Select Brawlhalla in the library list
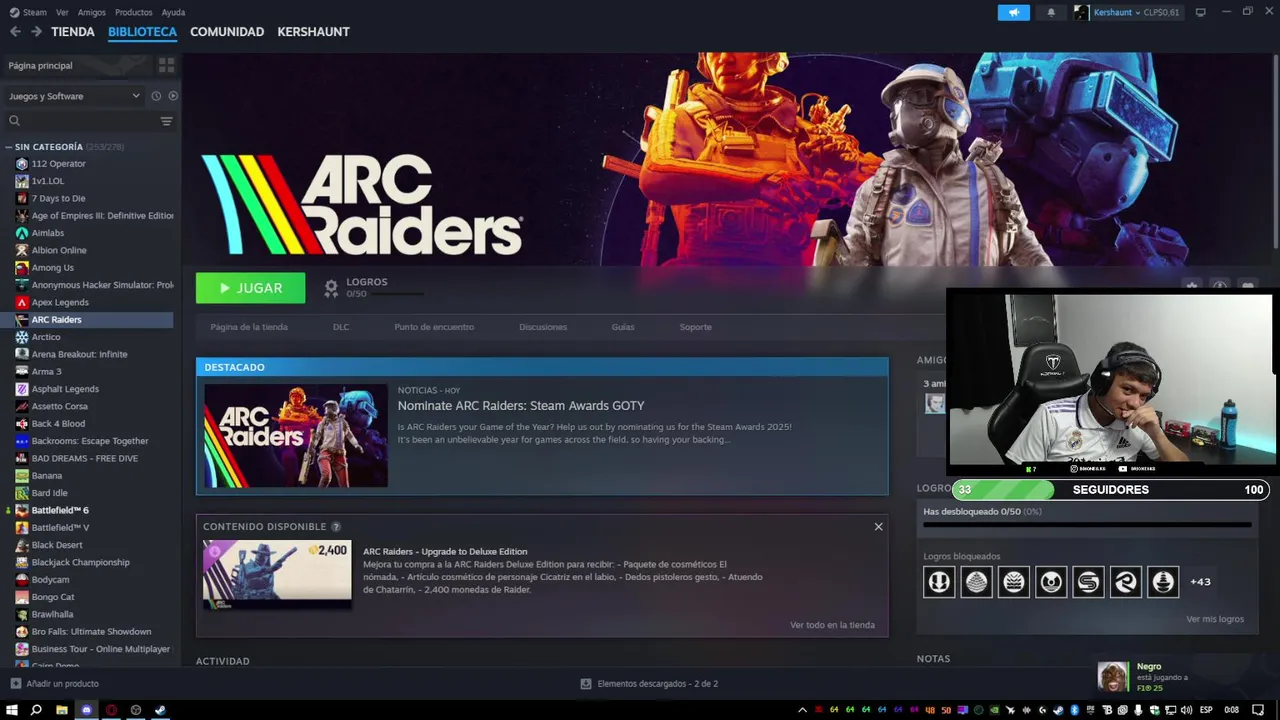The height and width of the screenshot is (720, 1280). coord(53,614)
